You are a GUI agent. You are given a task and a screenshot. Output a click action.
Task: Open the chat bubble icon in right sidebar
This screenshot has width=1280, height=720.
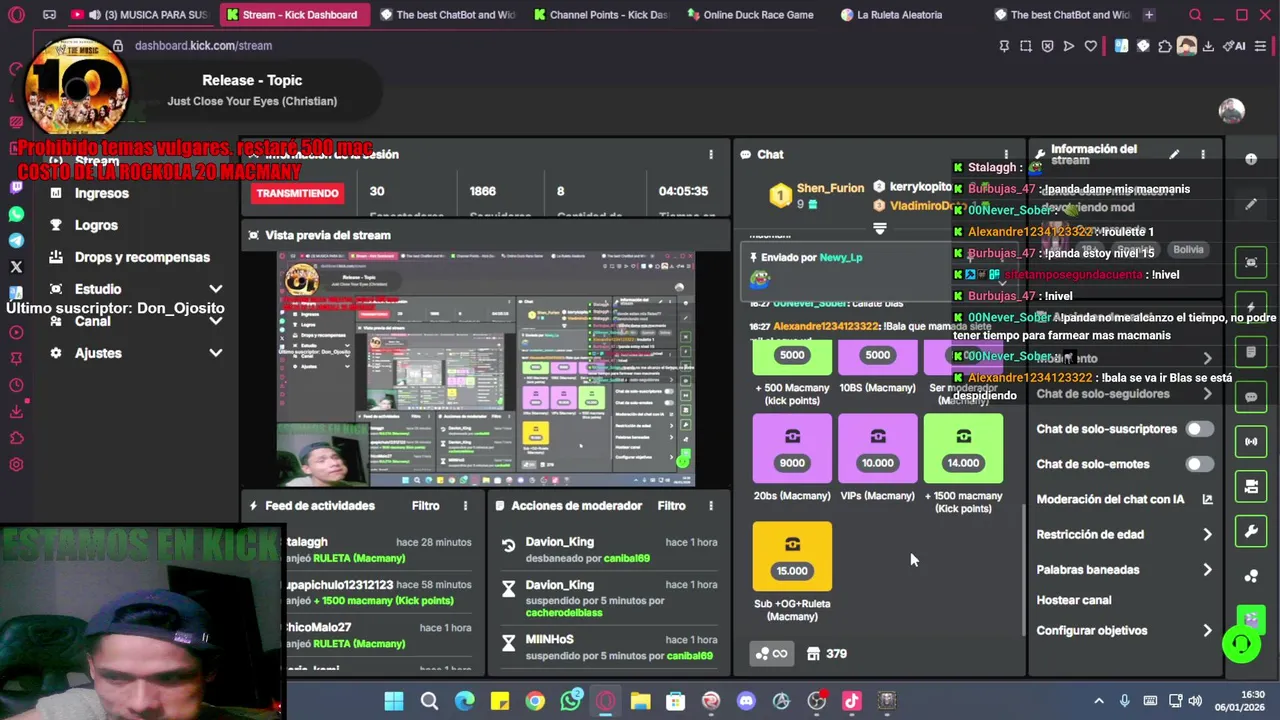click(1251, 397)
